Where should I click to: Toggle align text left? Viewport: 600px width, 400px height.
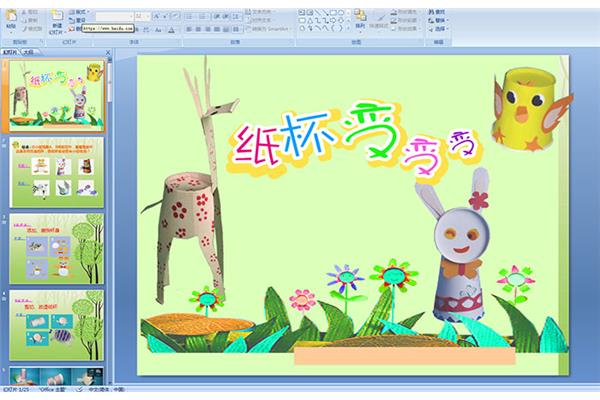(x=189, y=29)
